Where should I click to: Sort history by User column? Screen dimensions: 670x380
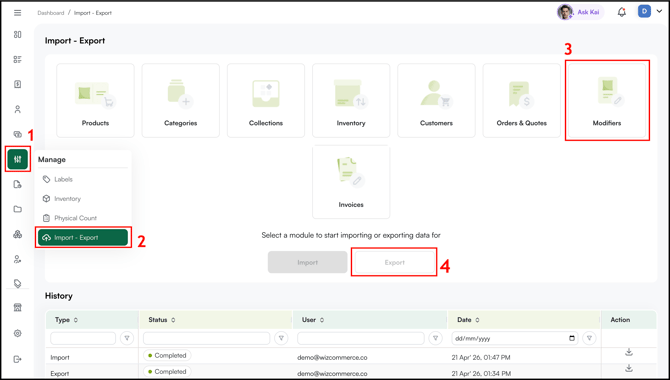pos(322,320)
